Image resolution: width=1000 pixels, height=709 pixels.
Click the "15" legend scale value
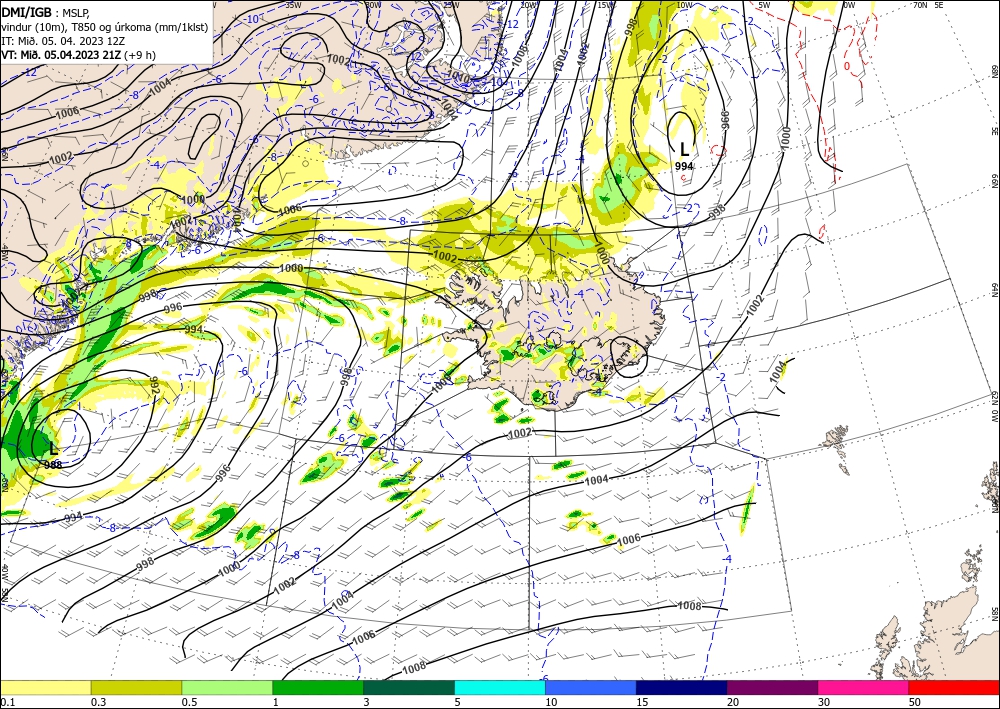tap(642, 702)
